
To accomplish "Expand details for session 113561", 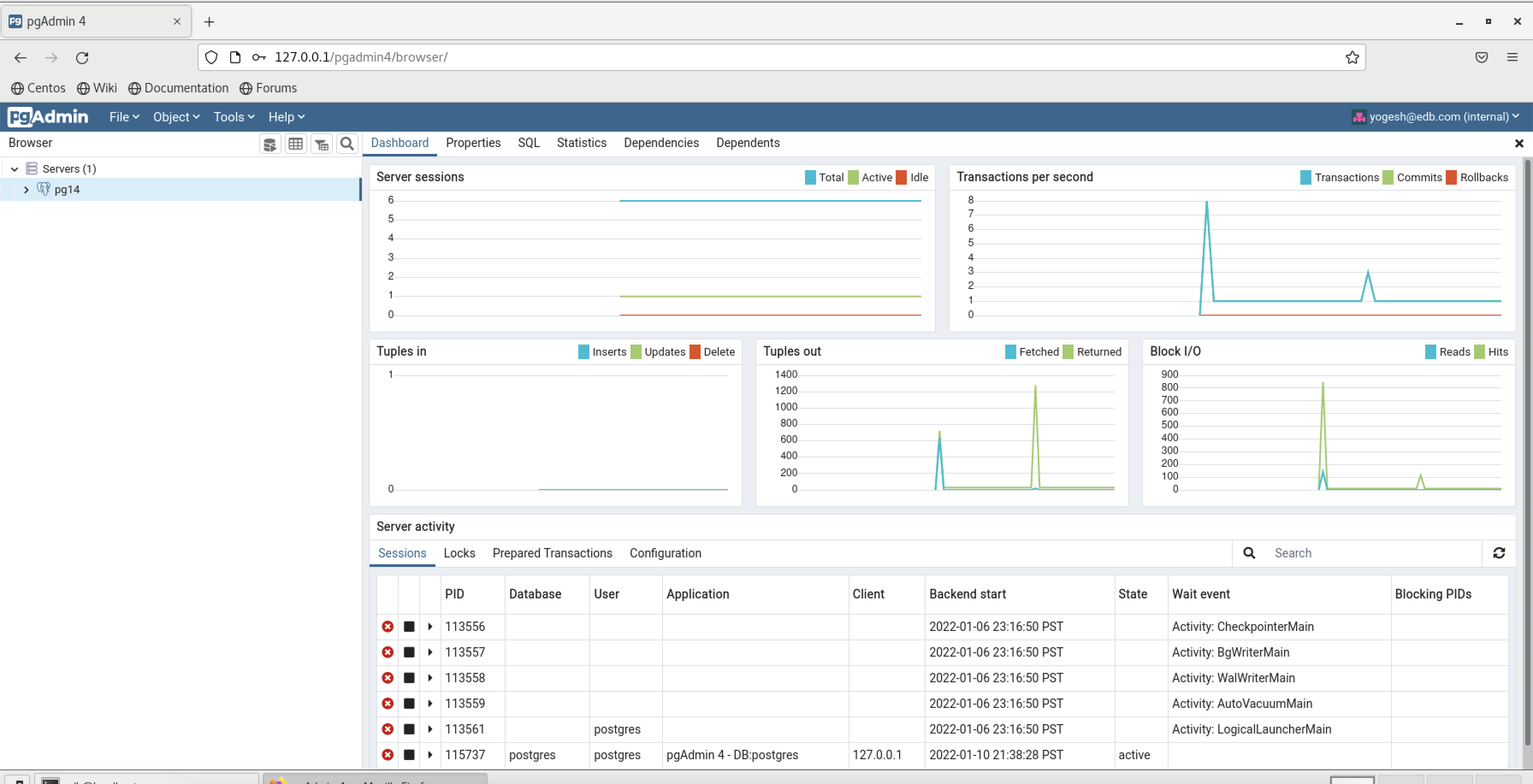I will pyautogui.click(x=429, y=729).
